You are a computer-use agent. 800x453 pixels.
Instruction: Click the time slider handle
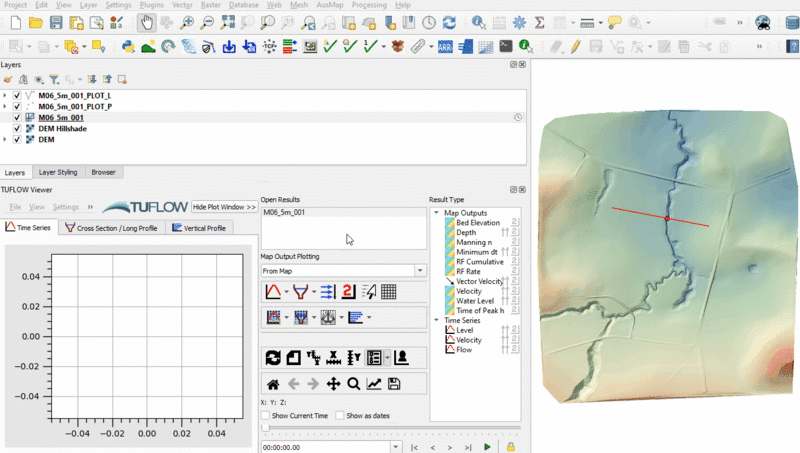[x=264, y=427]
